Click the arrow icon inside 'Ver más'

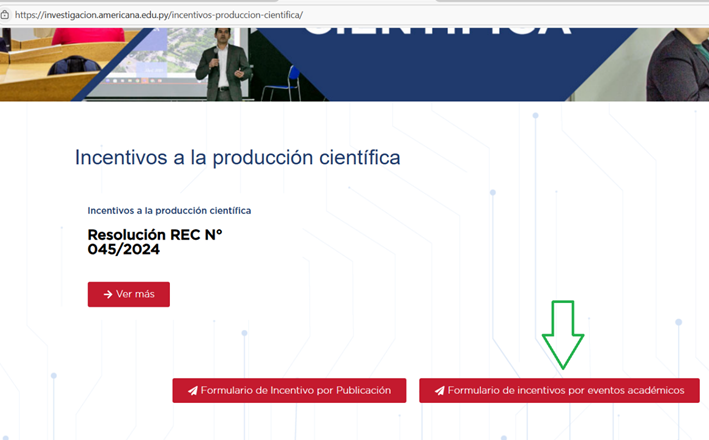click(107, 294)
